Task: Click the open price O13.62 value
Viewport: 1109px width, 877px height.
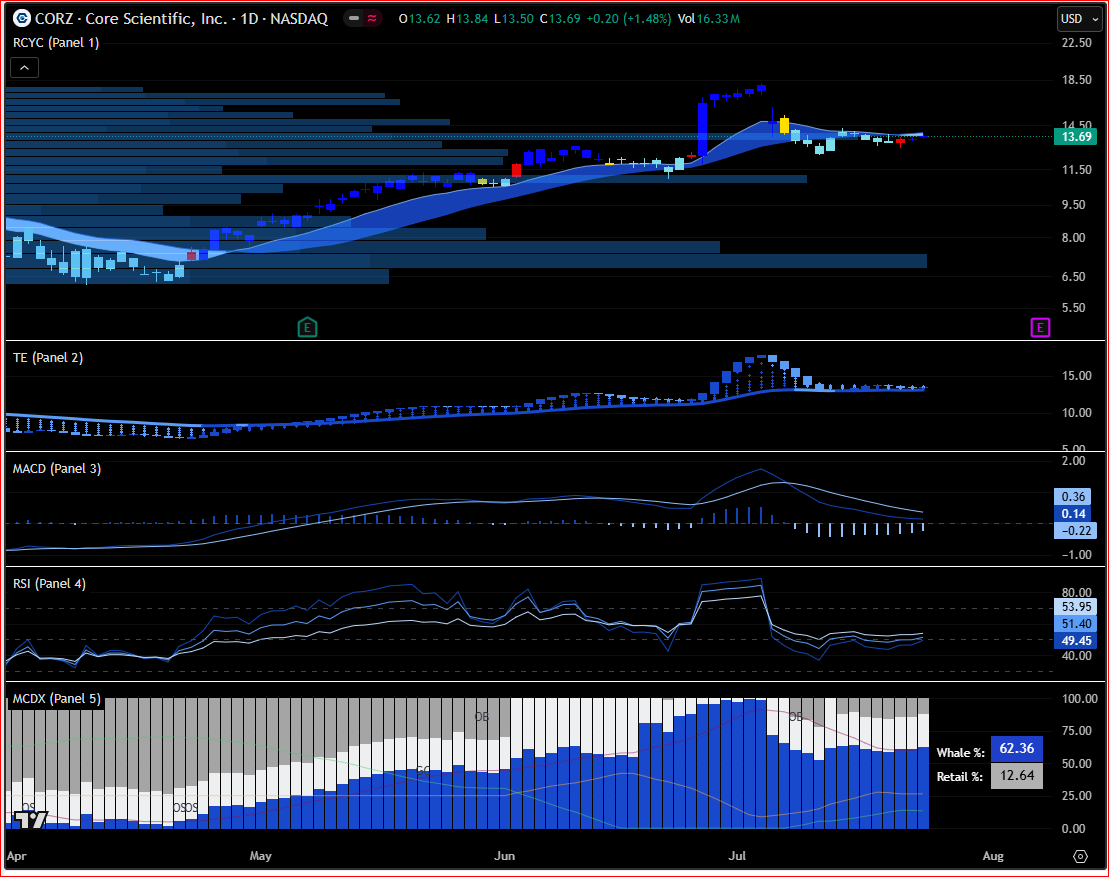Action: tap(419, 19)
